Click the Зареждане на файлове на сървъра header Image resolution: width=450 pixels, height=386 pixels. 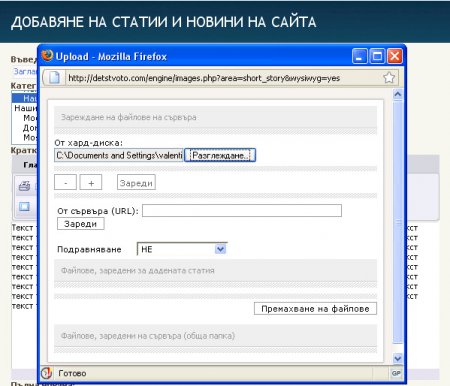coord(215,117)
